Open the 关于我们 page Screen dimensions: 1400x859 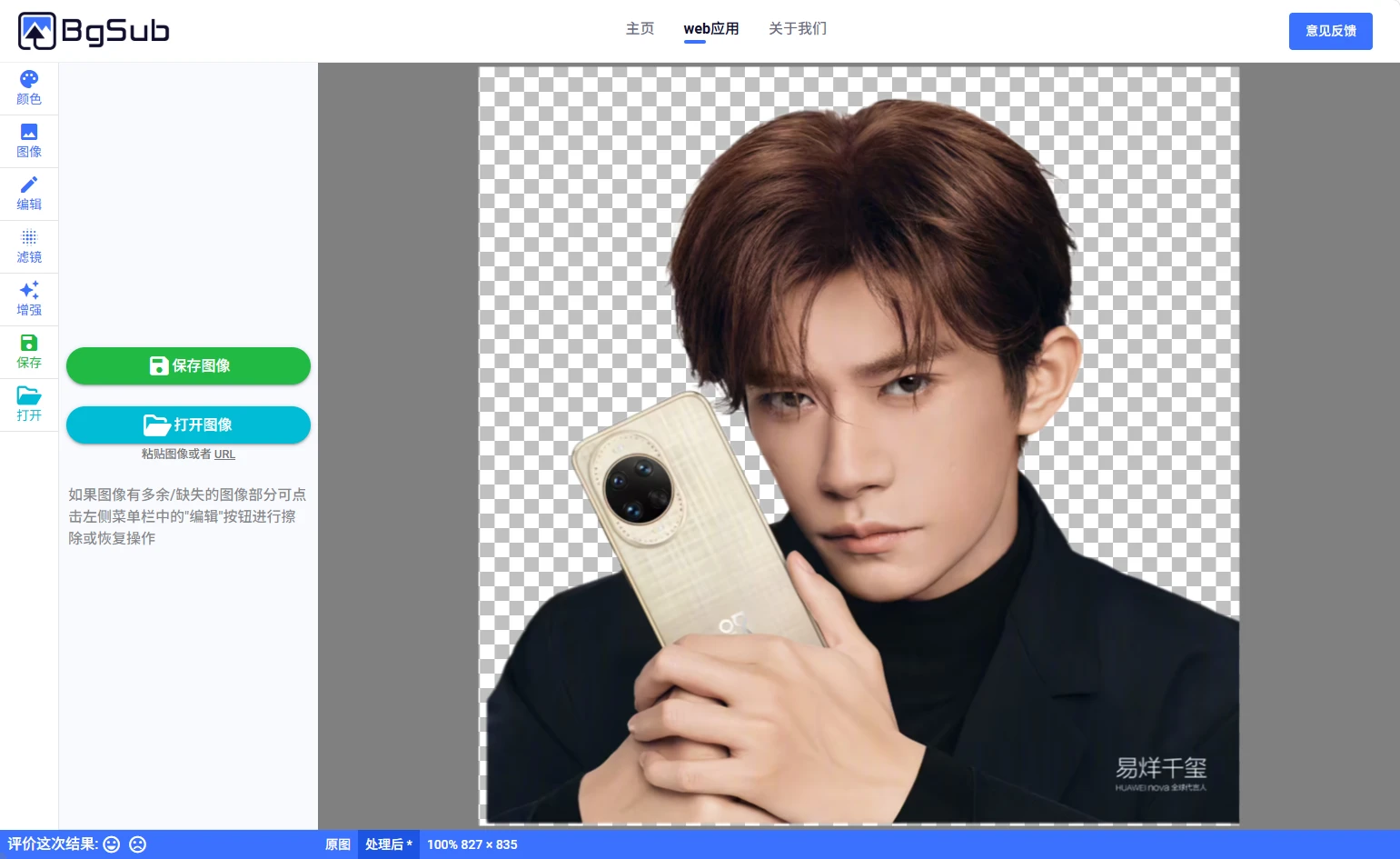798,29
